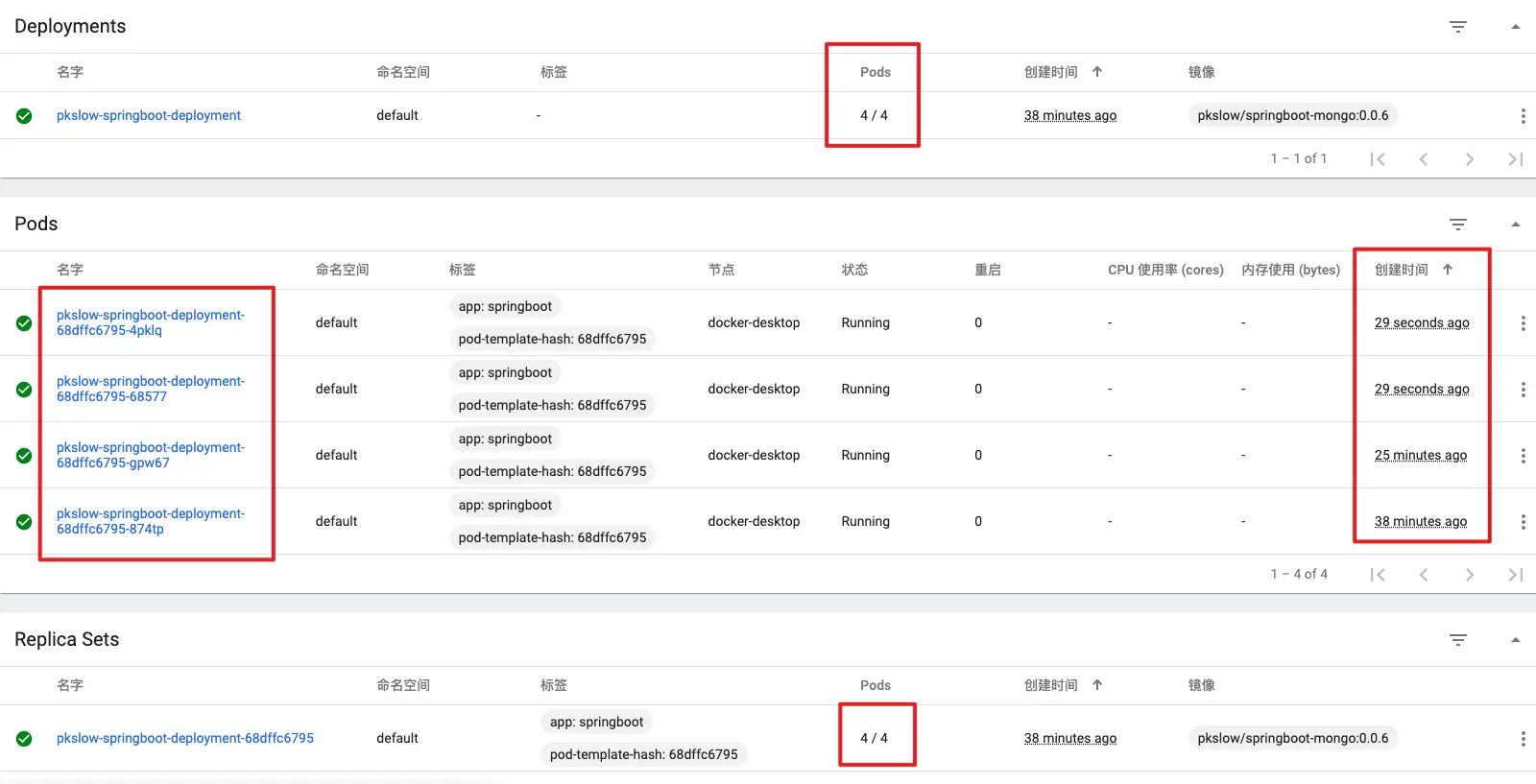Click 1 – 4 of 4 pagination text
1536x784 pixels.
point(1299,574)
